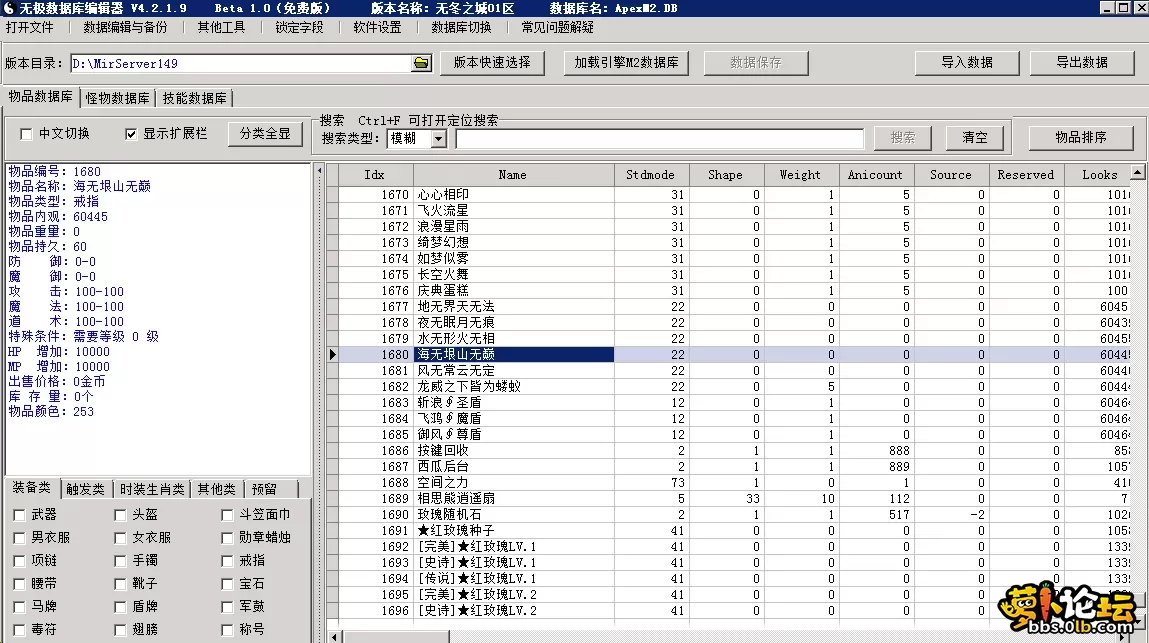
Task: Click the 物品排序 button
Action: pos(1081,138)
